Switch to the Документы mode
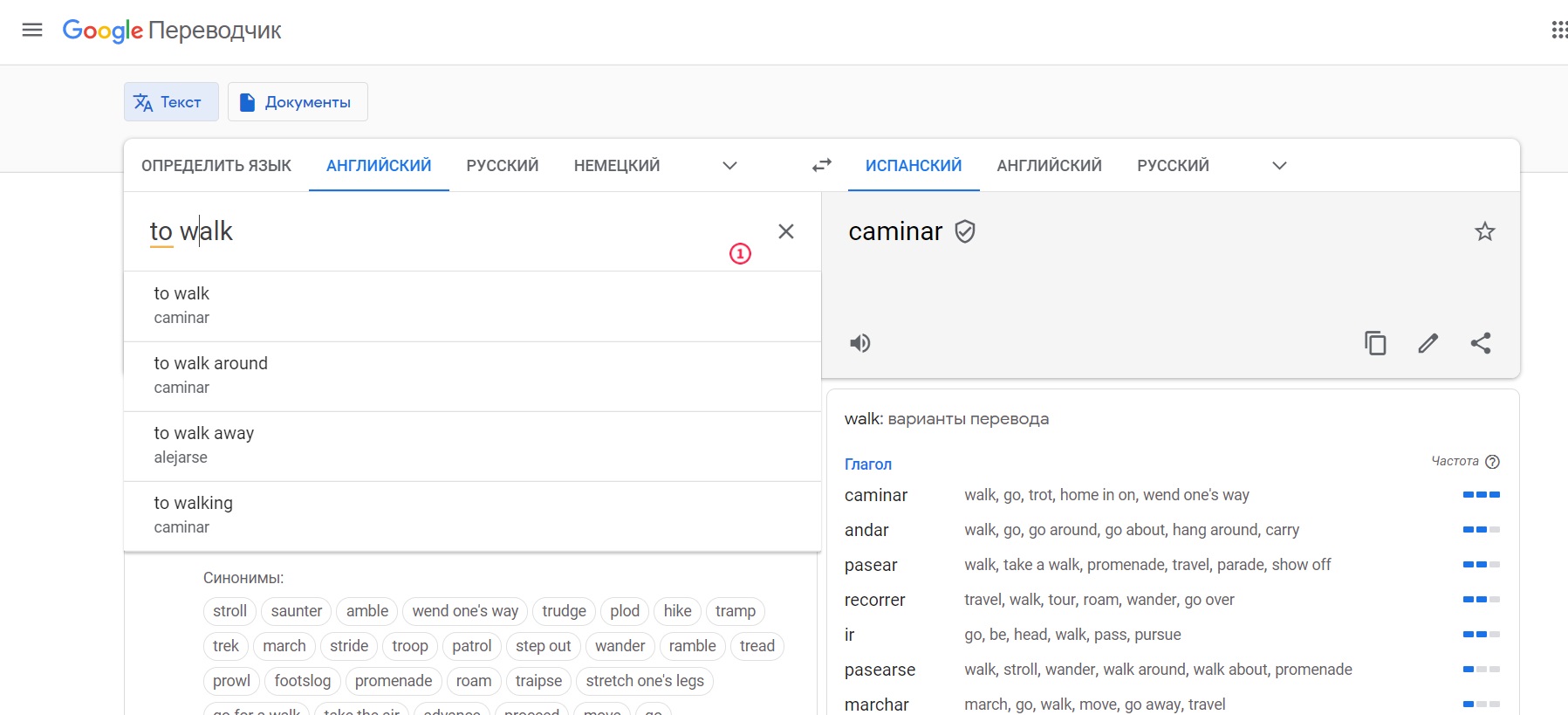 [x=298, y=102]
